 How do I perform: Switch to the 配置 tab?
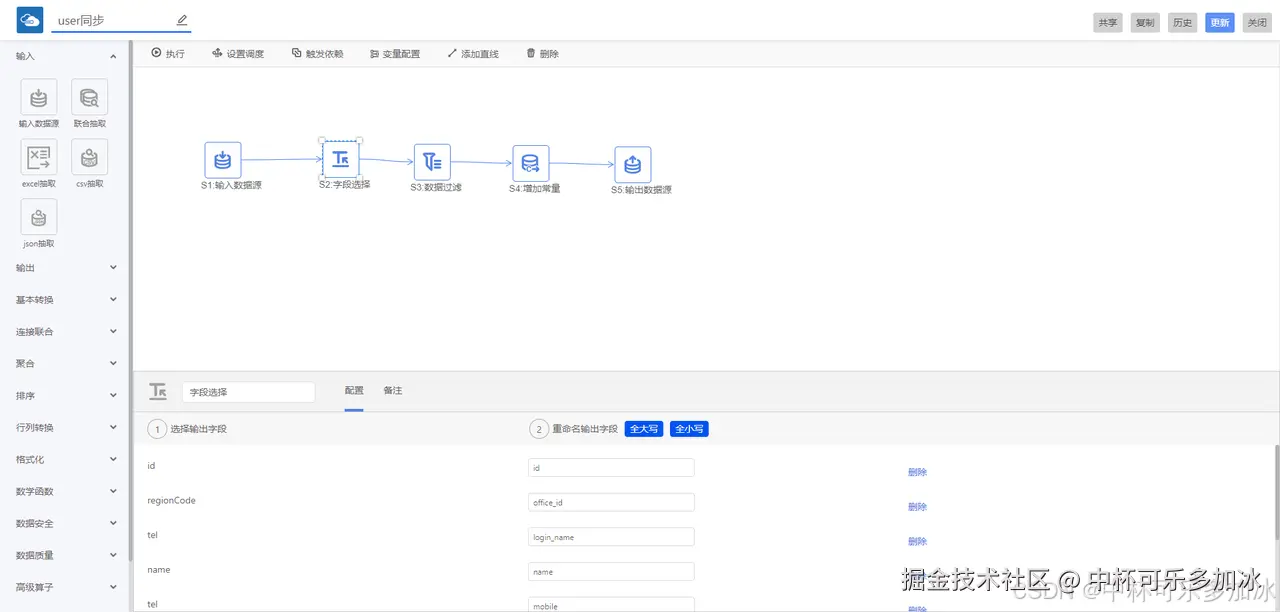click(354, 391)
